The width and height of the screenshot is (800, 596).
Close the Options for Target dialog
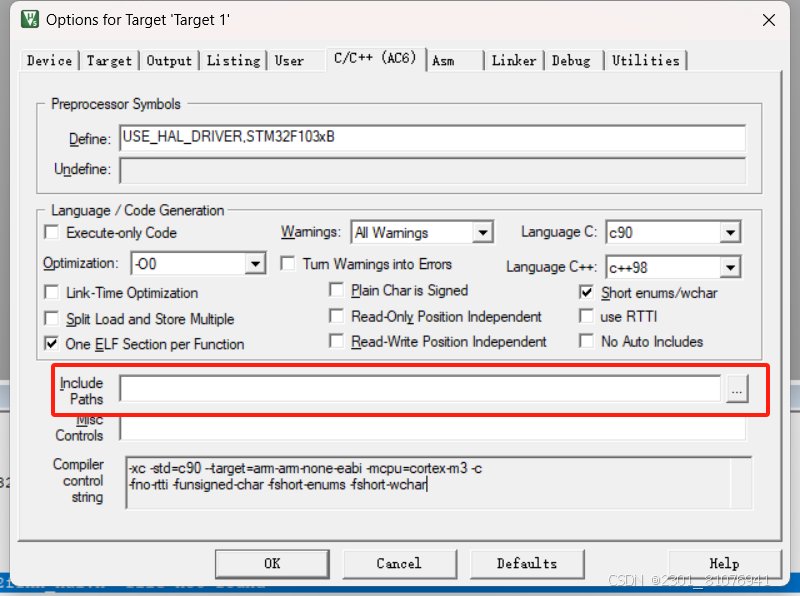click(768, 20)
